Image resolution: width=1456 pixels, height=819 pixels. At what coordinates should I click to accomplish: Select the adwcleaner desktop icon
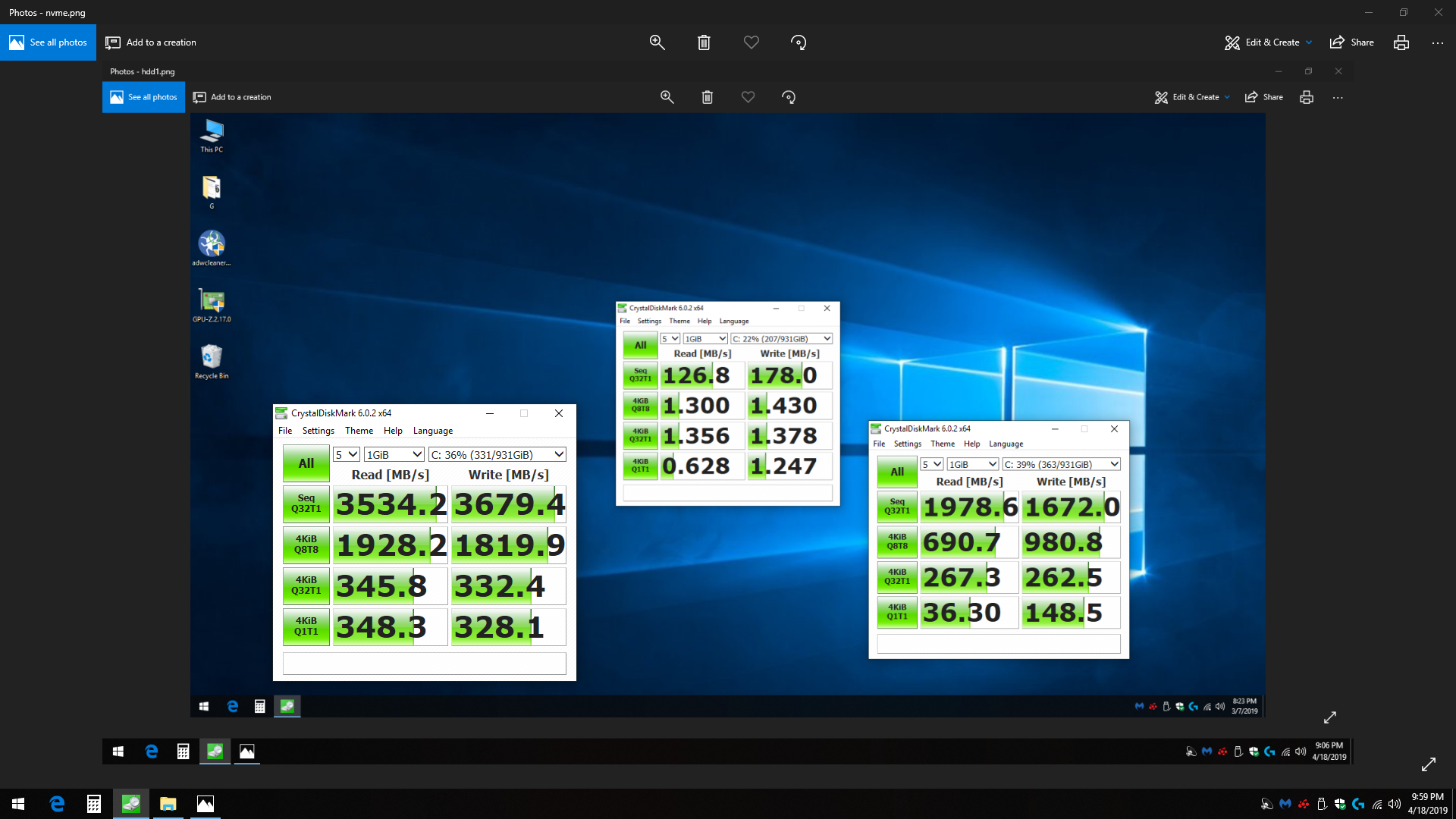tap(212, 248)
